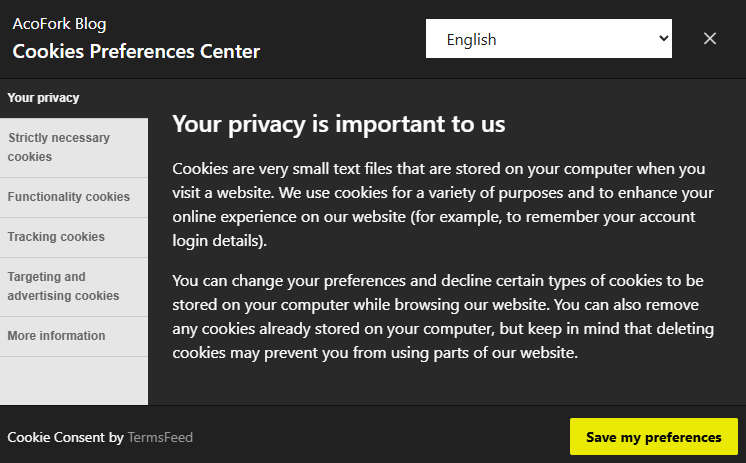The height and width of the screenshot is (463, 746).
Task: Select the Your privacy tab
Action: [44, 98]
